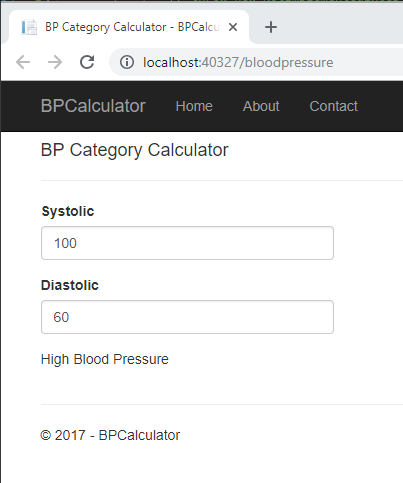
Task: Open the Home navigation link
Action: [194, 106]
